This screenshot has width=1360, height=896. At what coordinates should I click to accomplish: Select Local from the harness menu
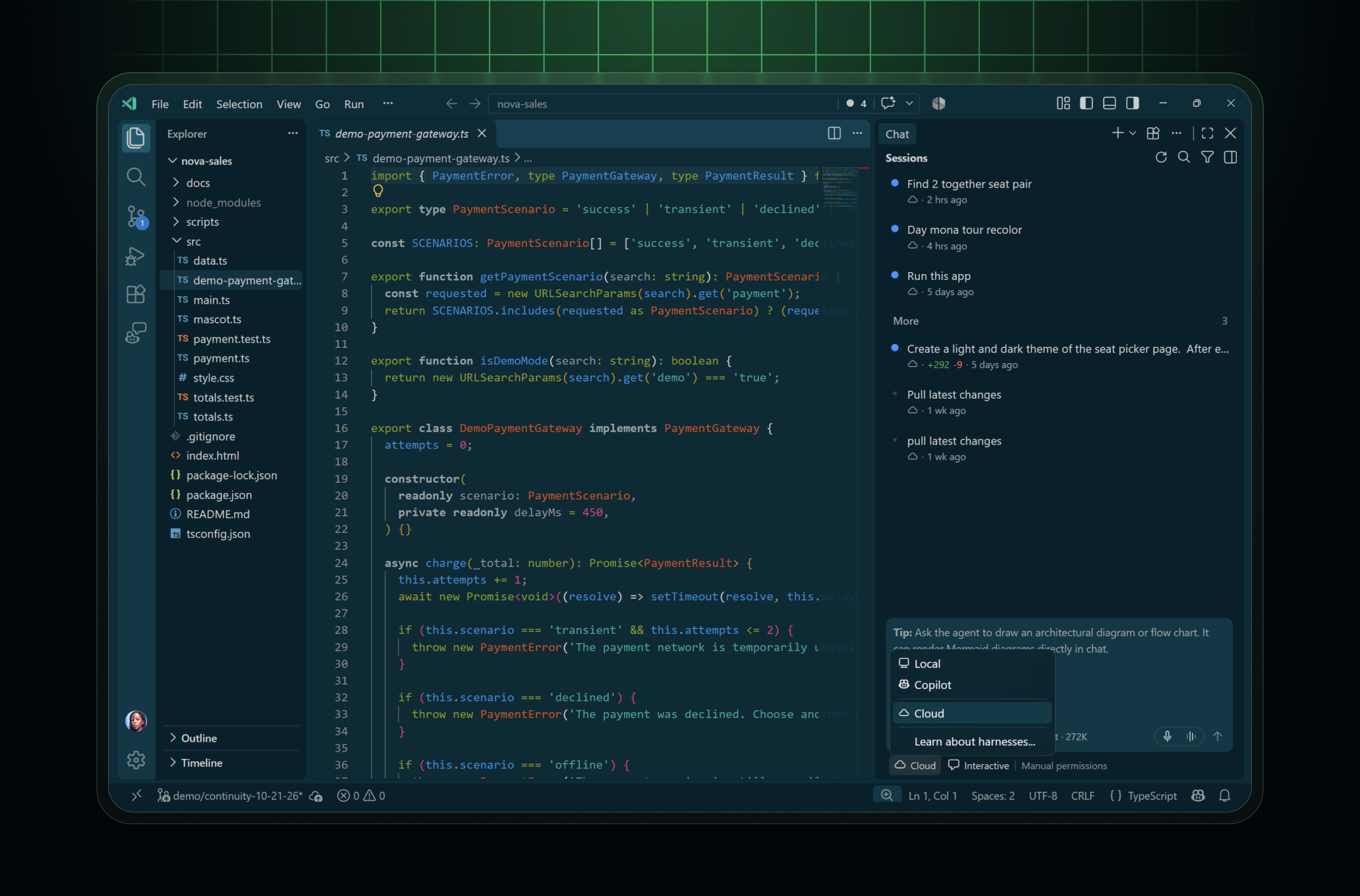[972, 663]
